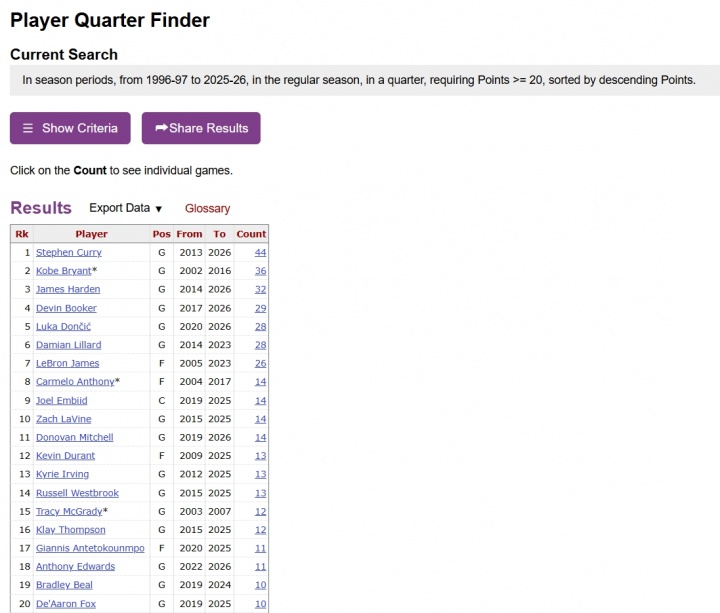Sort table by Count column header
Screen dimensions: 720x613
pos(251,234)
